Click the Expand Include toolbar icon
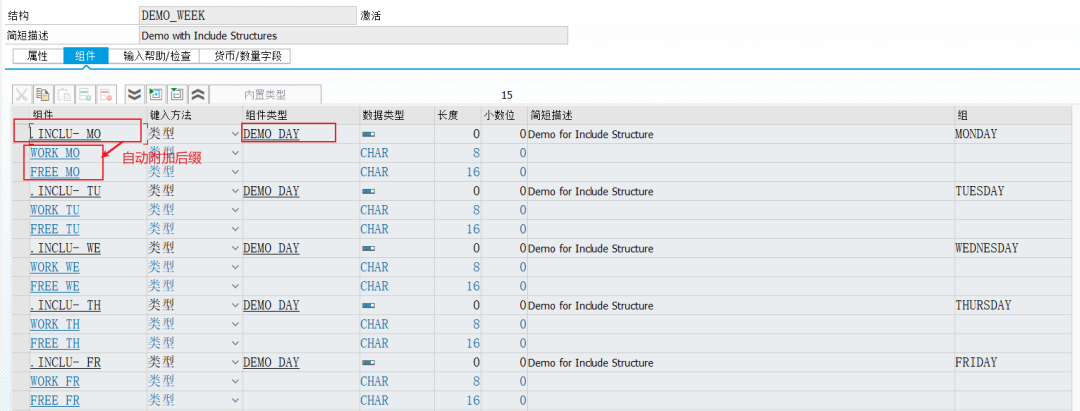Screen dimensions: 1080x411 156,94
